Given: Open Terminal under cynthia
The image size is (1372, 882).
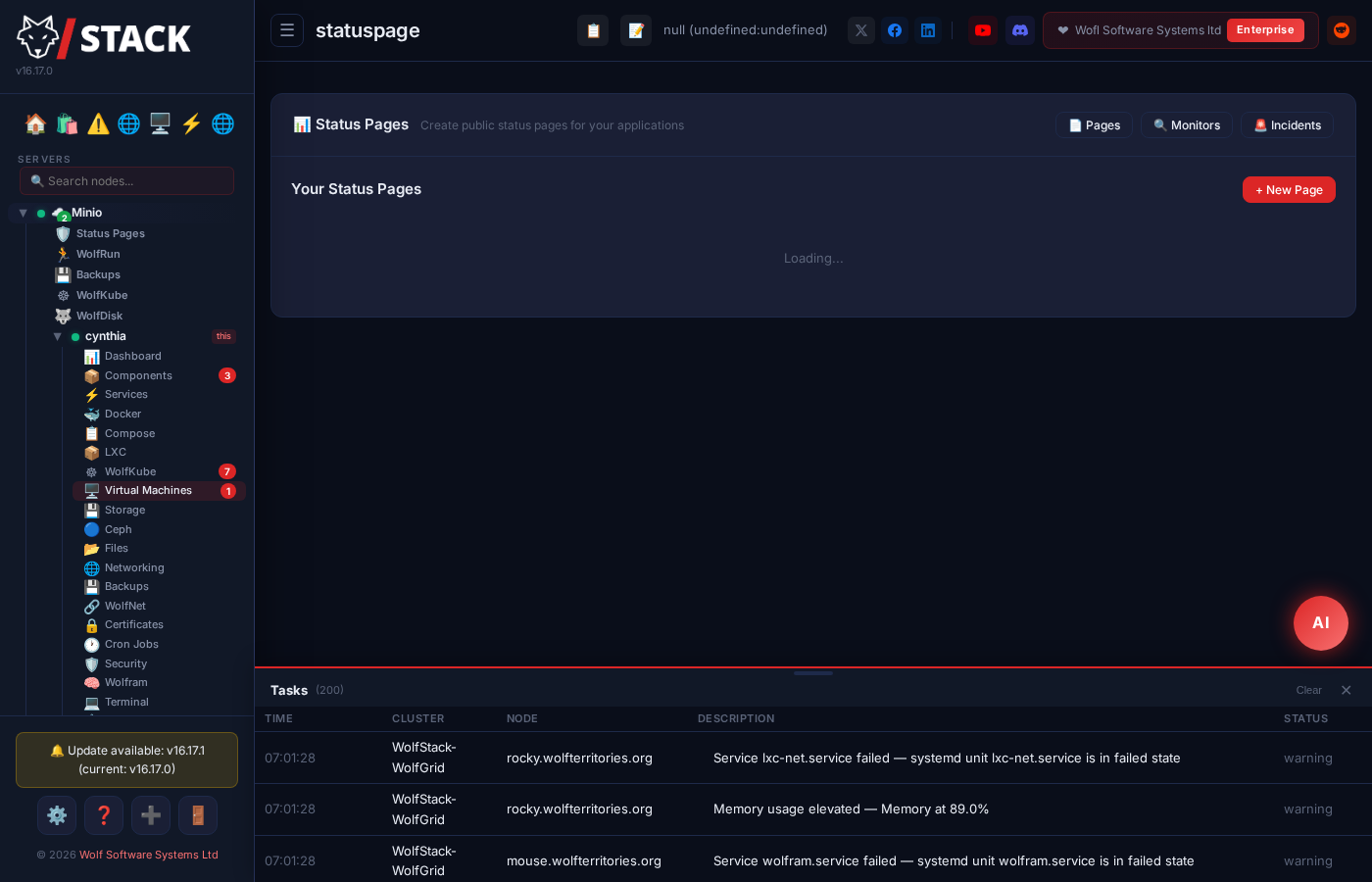Looking at the screenshot, I should point(126,702).
